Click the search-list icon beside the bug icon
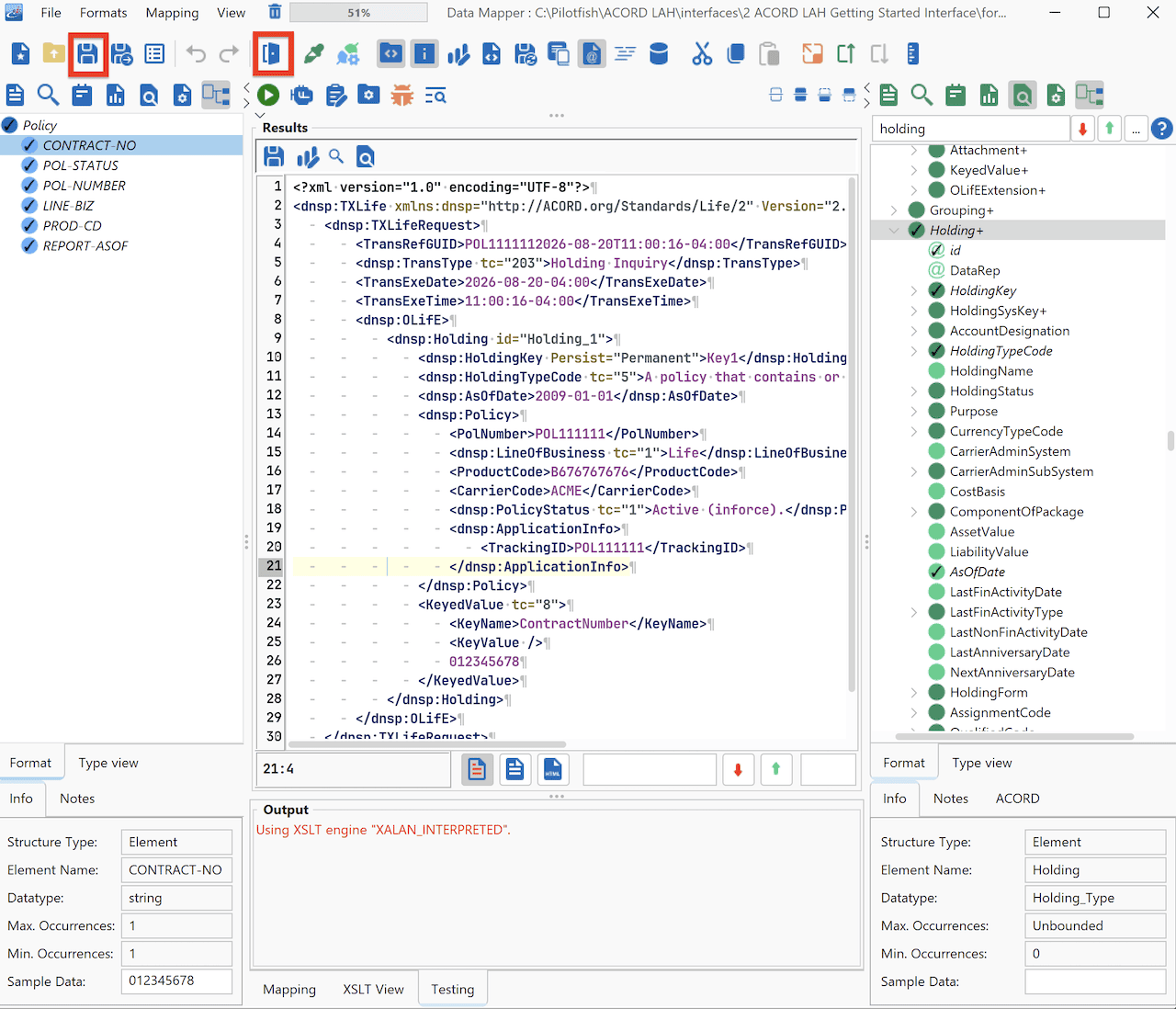 click(x=435, y=95)
